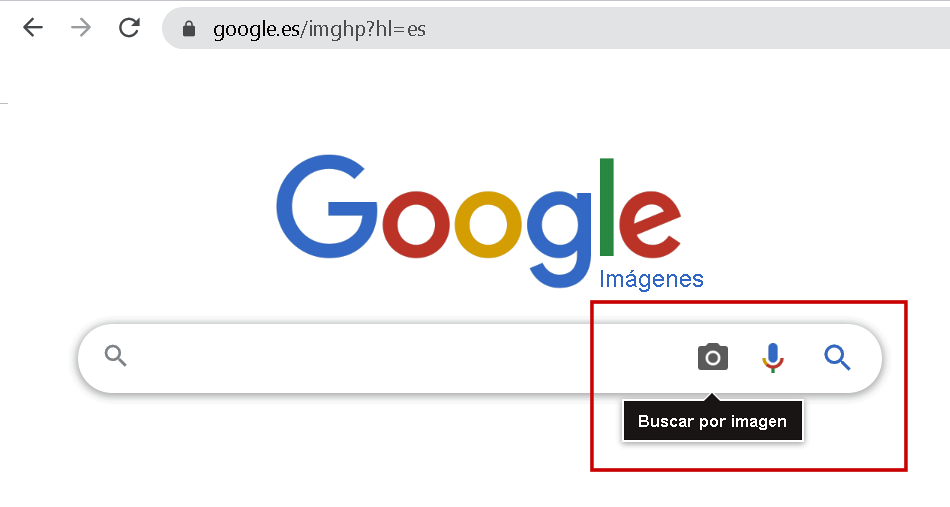Click the red letter e in logo
Viewport: 950px width, 507px height.
point(650,224)
